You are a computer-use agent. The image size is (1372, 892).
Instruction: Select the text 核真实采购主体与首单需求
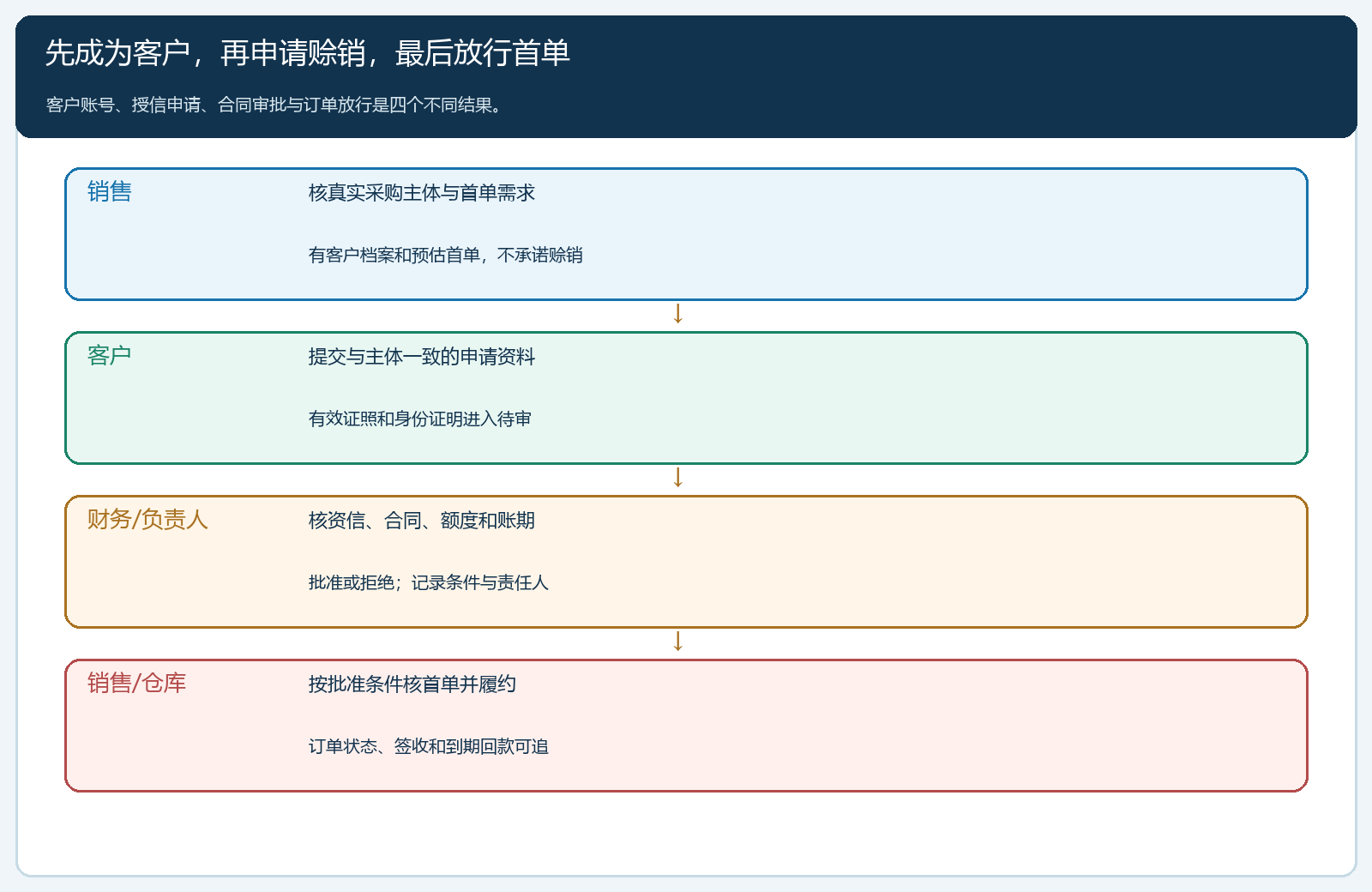(421, 193)
